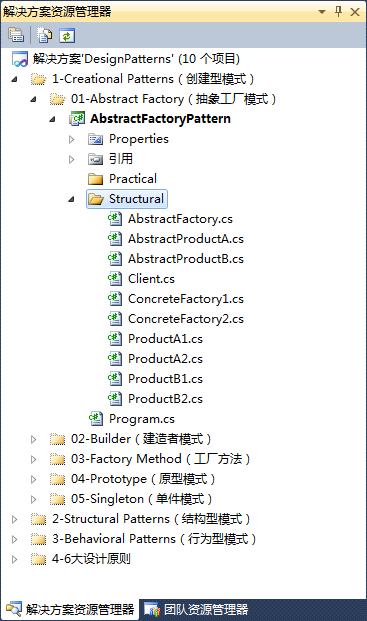Select the Client.cs file name
This screenshot has height=621, width=367.
click(151, 279)
